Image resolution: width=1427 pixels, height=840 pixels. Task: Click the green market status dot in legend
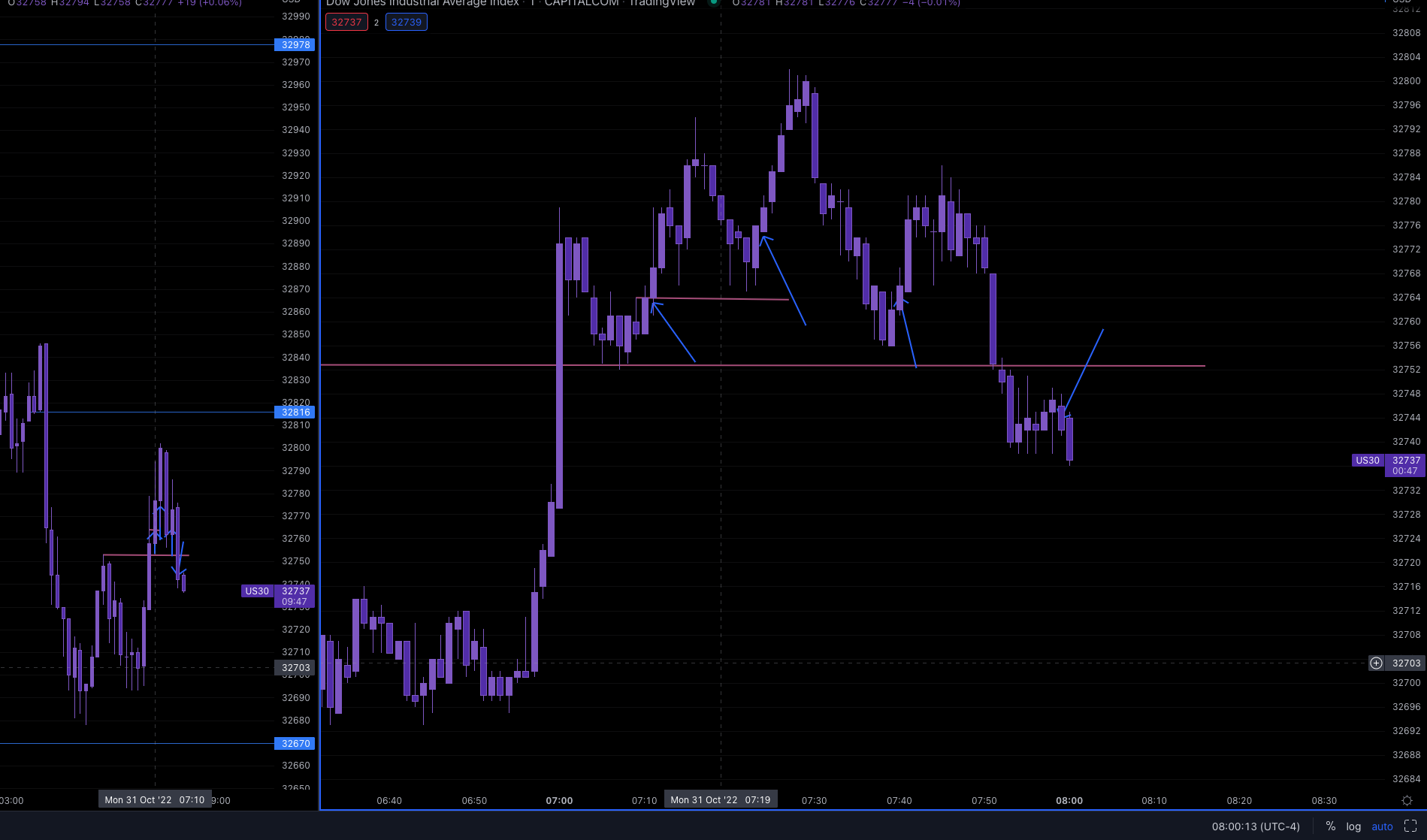pos(713,3)
